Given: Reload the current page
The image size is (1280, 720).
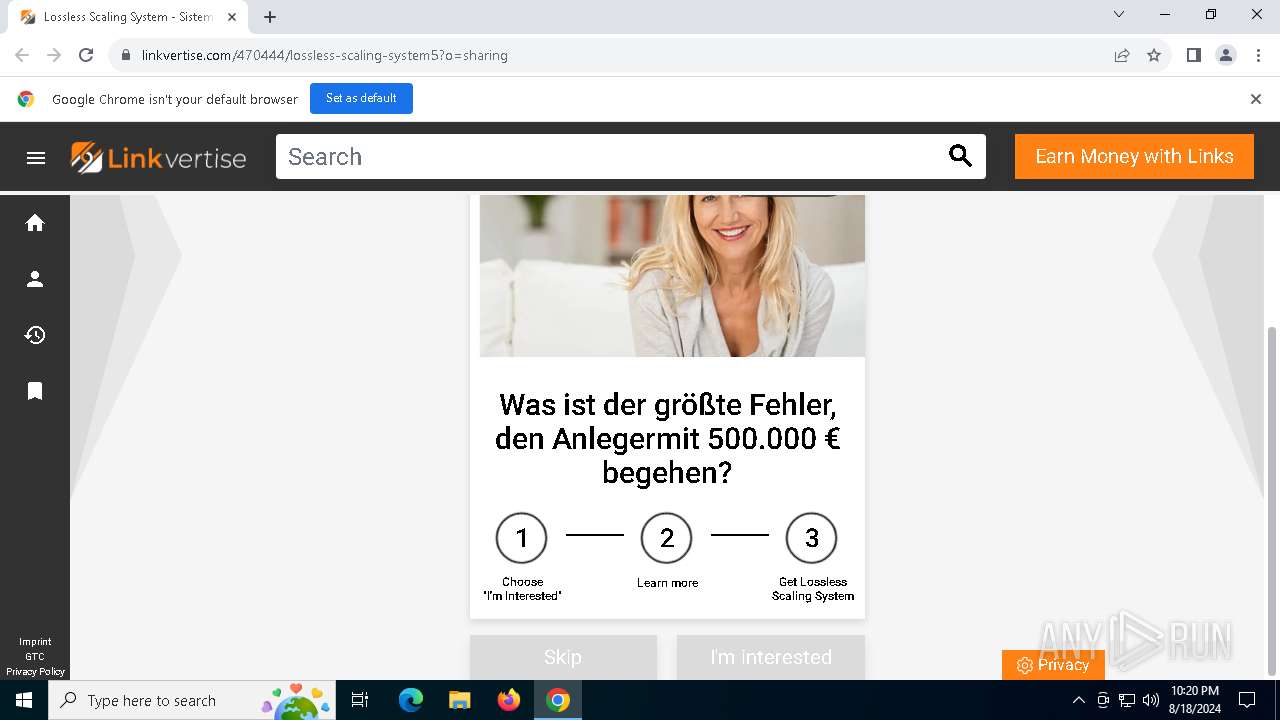Looking at the screenshot, I should 86,55.
